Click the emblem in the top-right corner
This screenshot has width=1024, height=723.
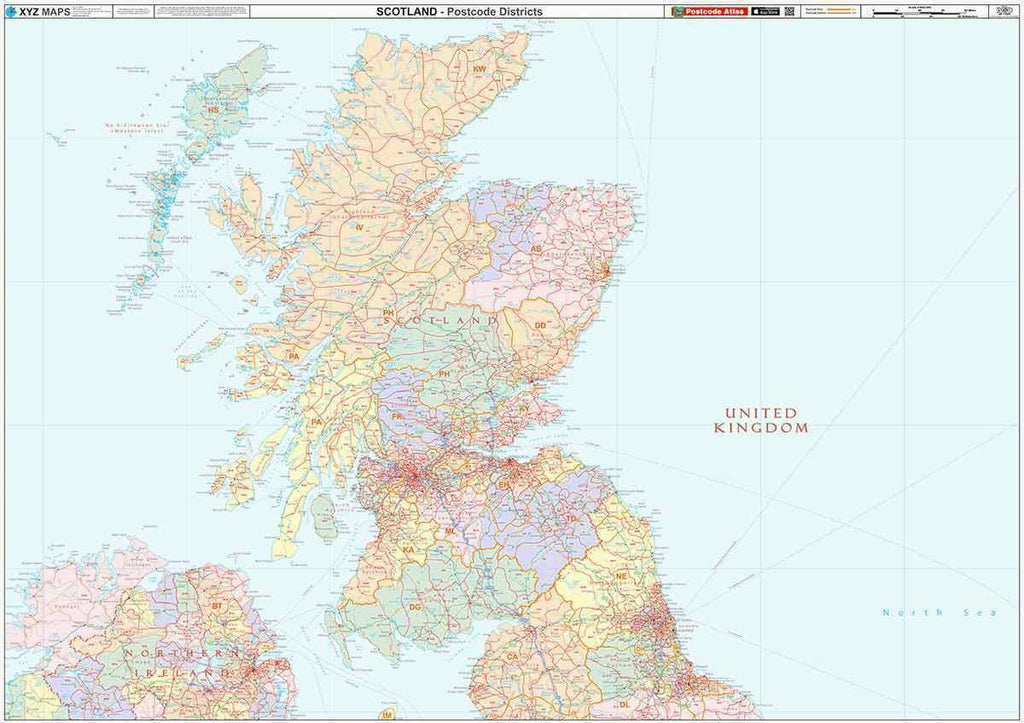pos(1005,10)
